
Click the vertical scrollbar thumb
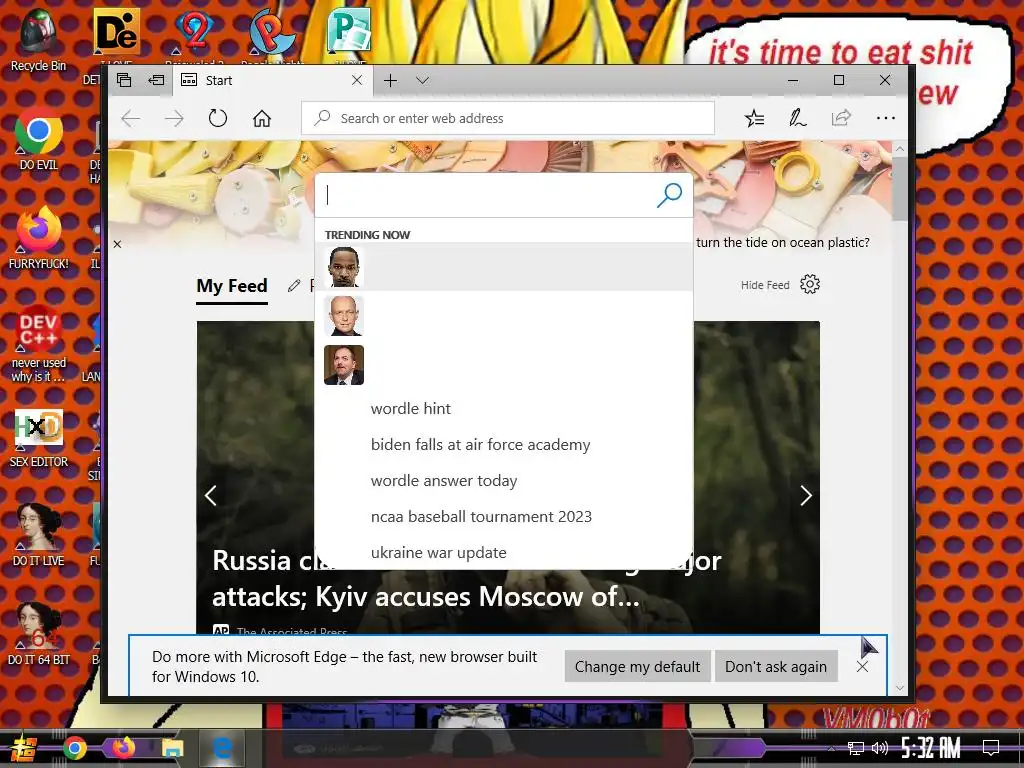pos(900,189)
